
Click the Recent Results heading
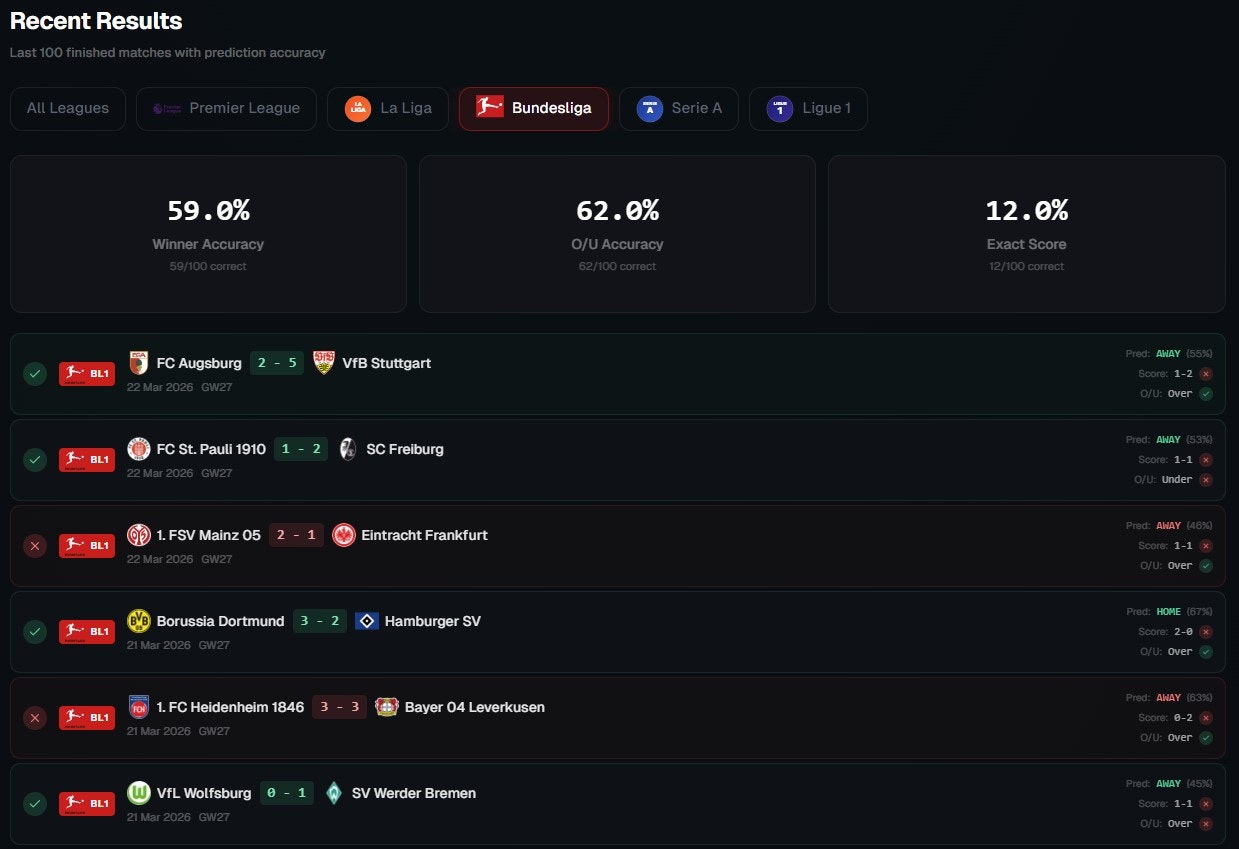coord(96,20)
